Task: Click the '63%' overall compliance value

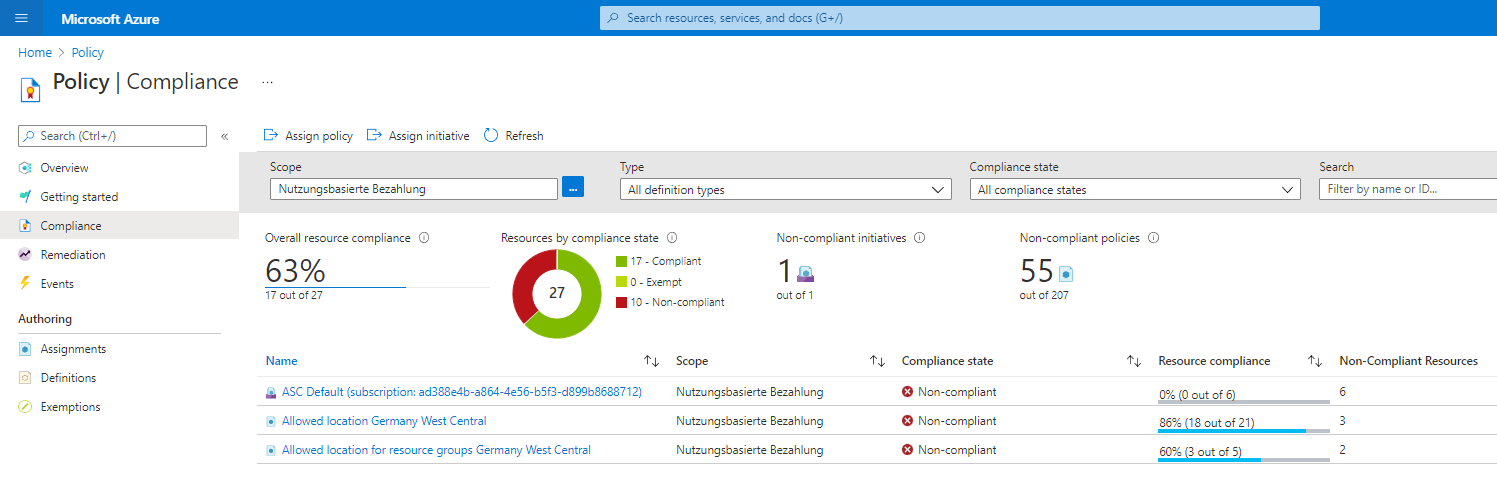Action: click(295, 271)
